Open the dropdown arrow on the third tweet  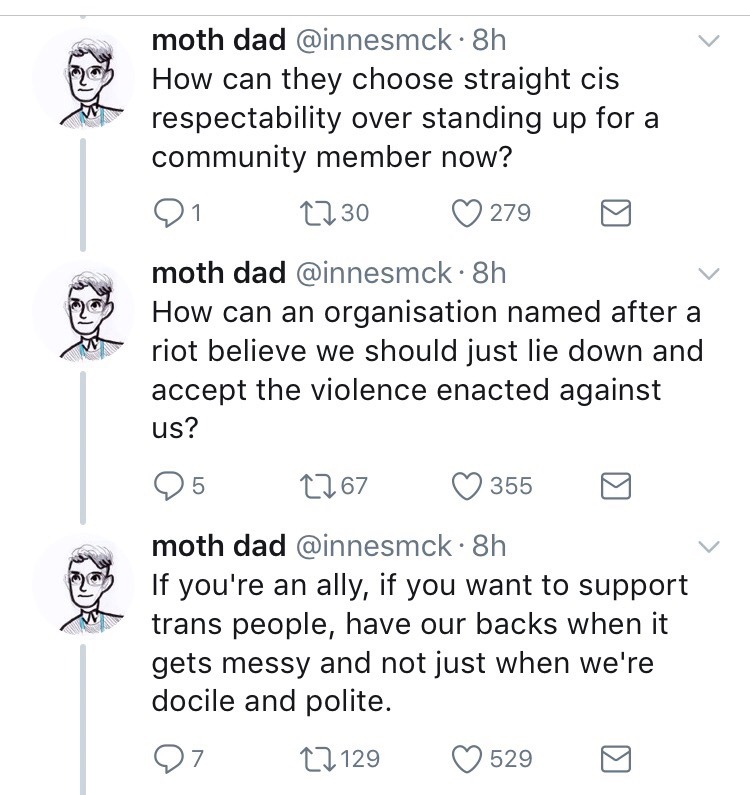pyautogui.click(x=707, y=546)
